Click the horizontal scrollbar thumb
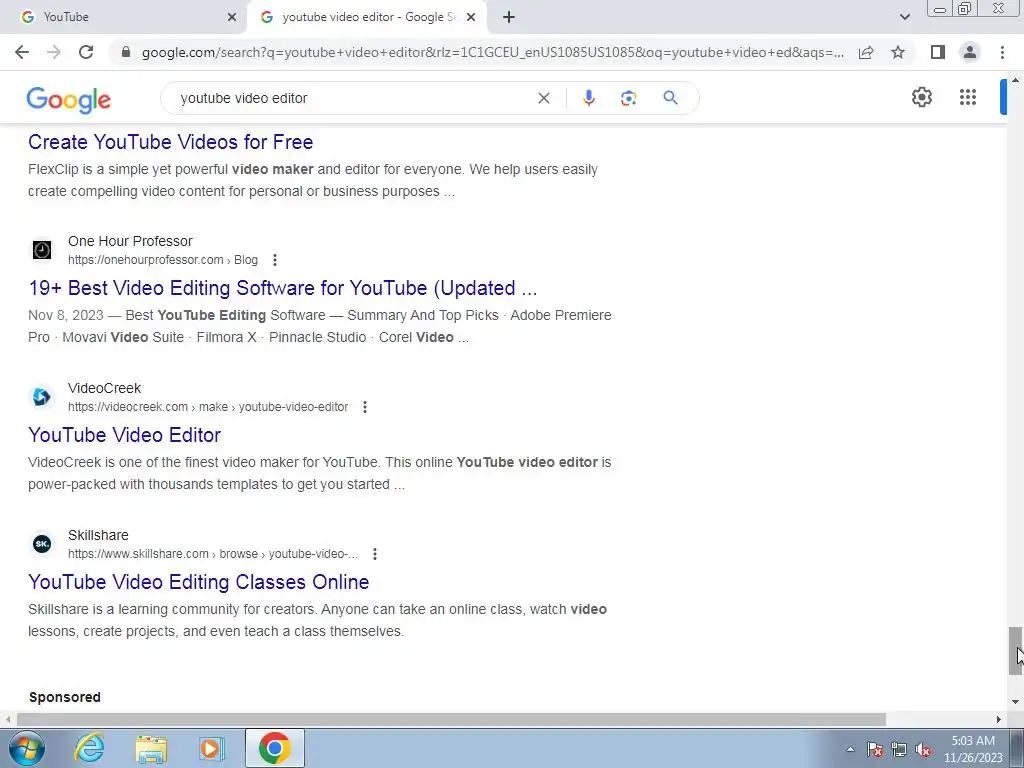The image size is (1024, 768). [x=451, y=719]
